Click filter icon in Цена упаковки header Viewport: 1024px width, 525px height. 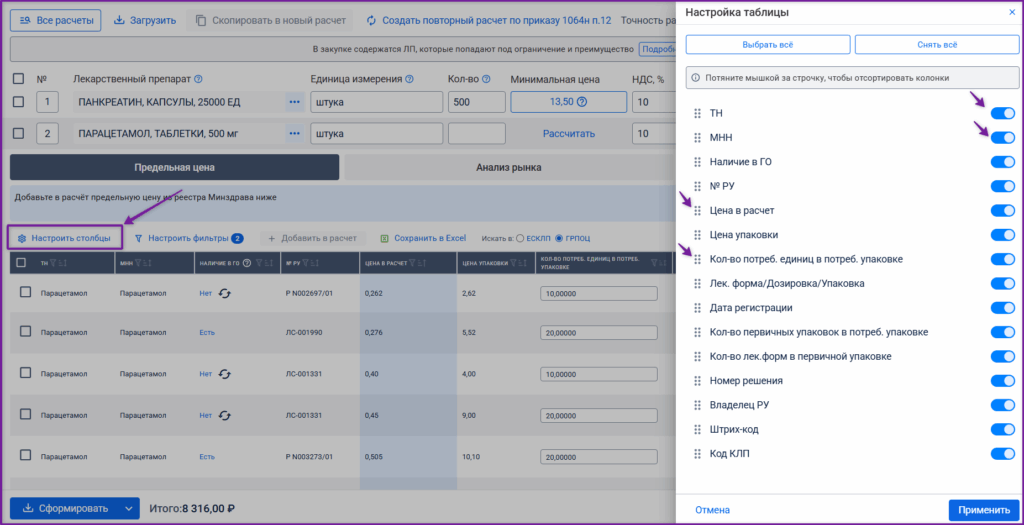tap(514, 263)
